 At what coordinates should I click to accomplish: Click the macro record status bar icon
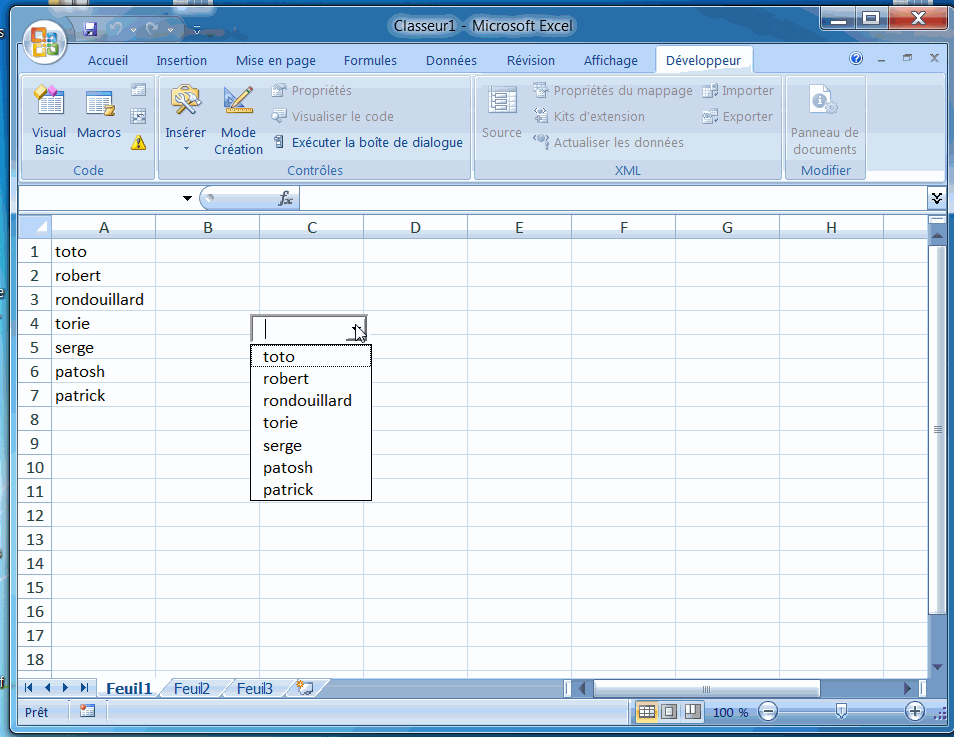(88, 711)
